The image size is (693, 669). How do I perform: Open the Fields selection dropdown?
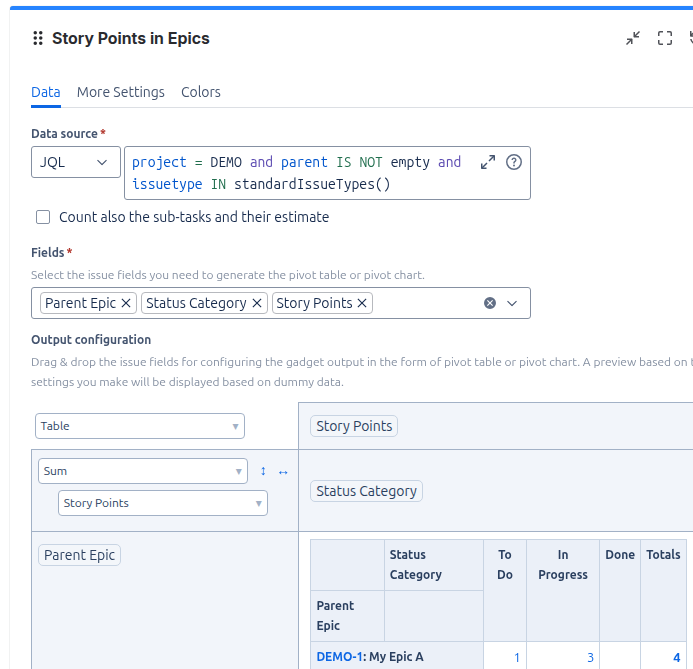click(x=512, y=303)
